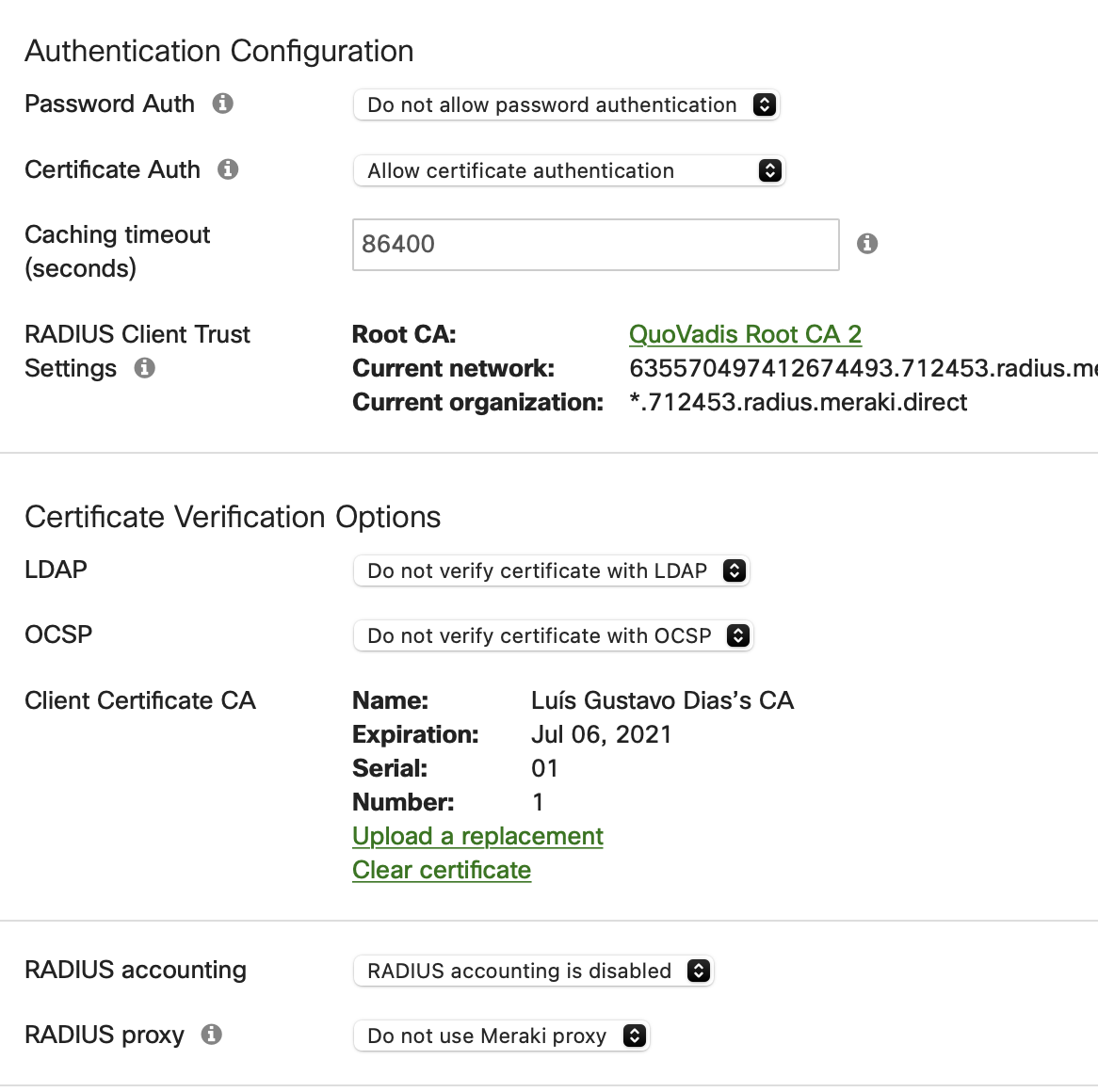Click the chevron on the OCSP selector
1098x1092 pixels.
coord(737,635)
